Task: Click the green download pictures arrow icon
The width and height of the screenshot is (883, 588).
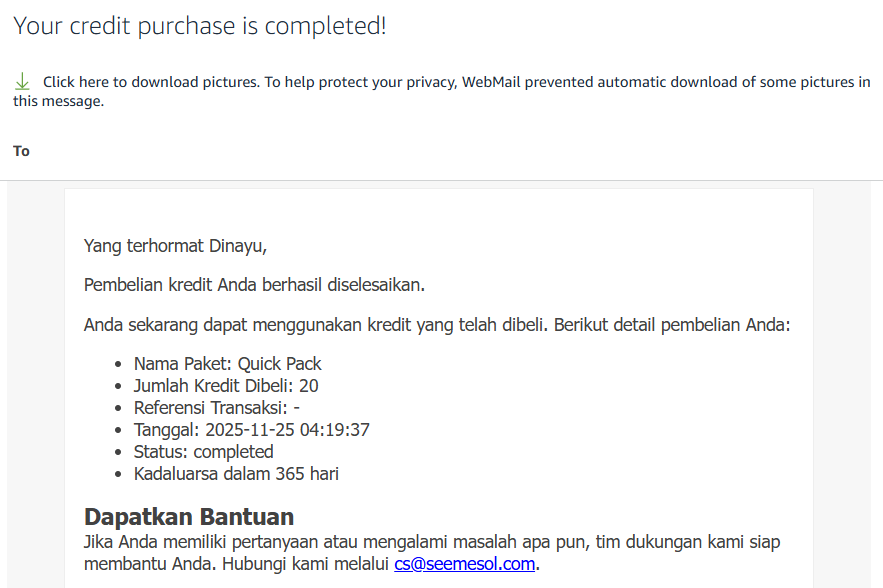Action: point(23,82)
